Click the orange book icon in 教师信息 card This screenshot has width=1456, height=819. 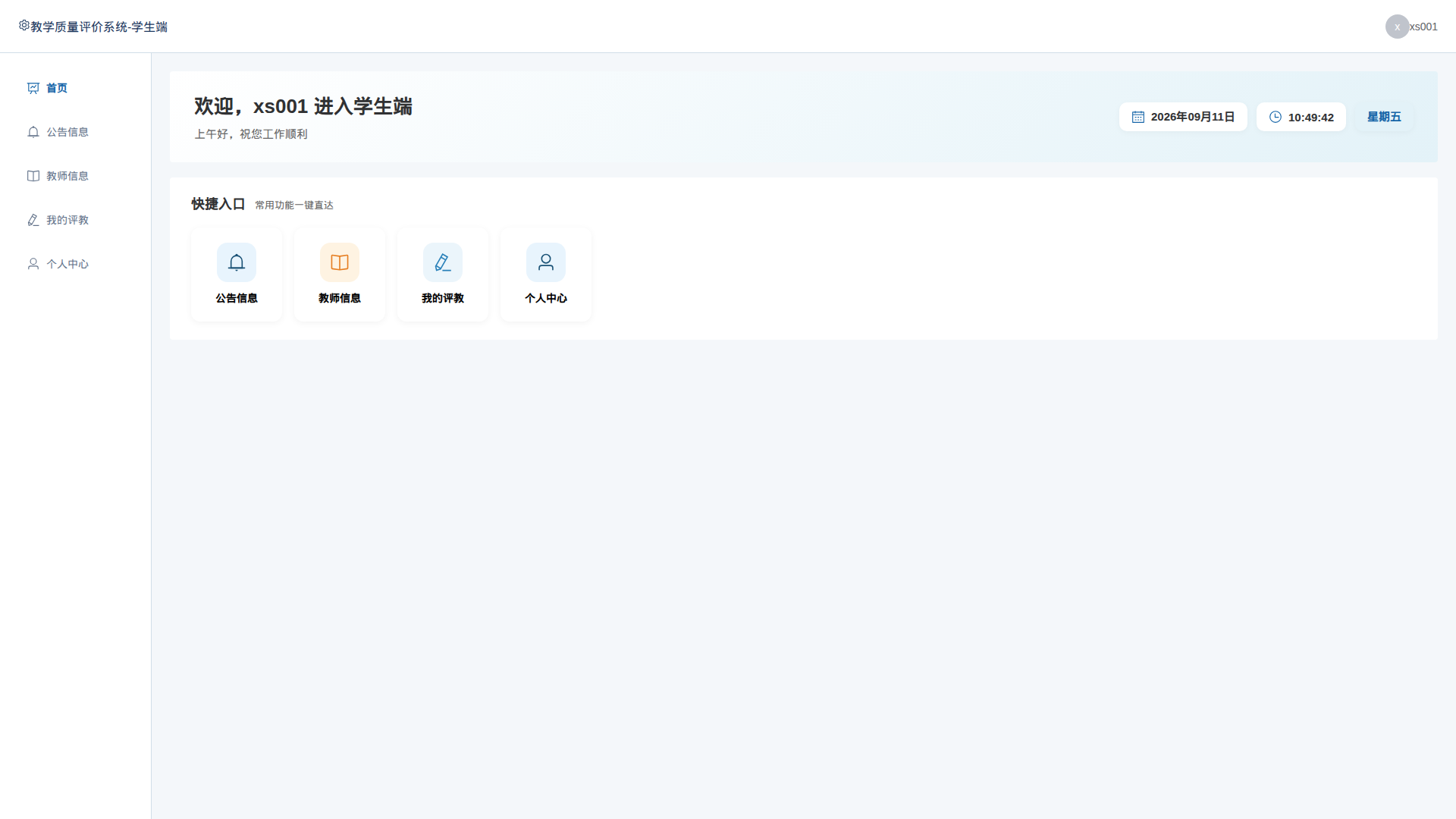pos(340,262)
